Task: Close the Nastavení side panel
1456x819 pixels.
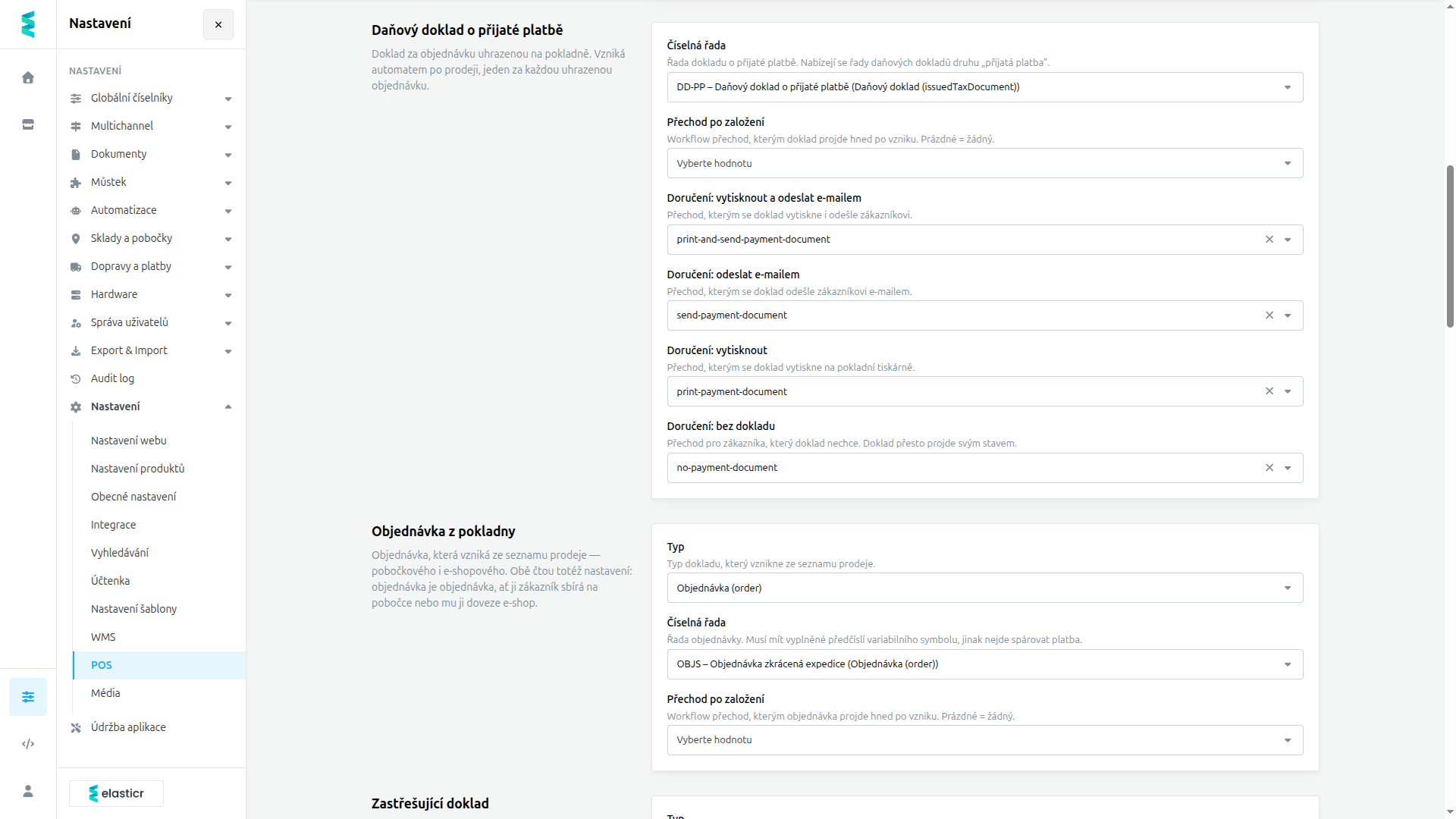Action: 218,24
